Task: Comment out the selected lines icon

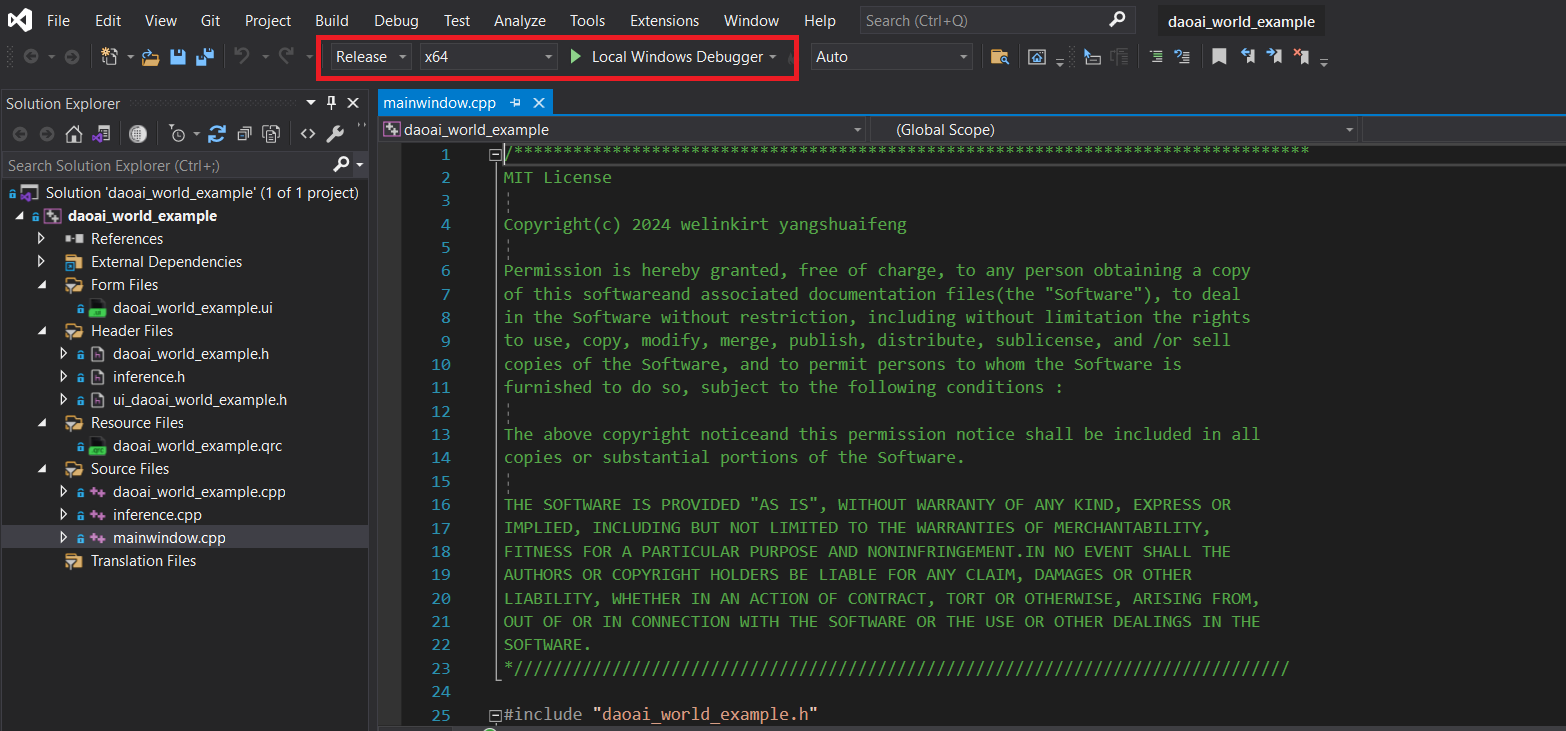Action: coord(1156,57)
